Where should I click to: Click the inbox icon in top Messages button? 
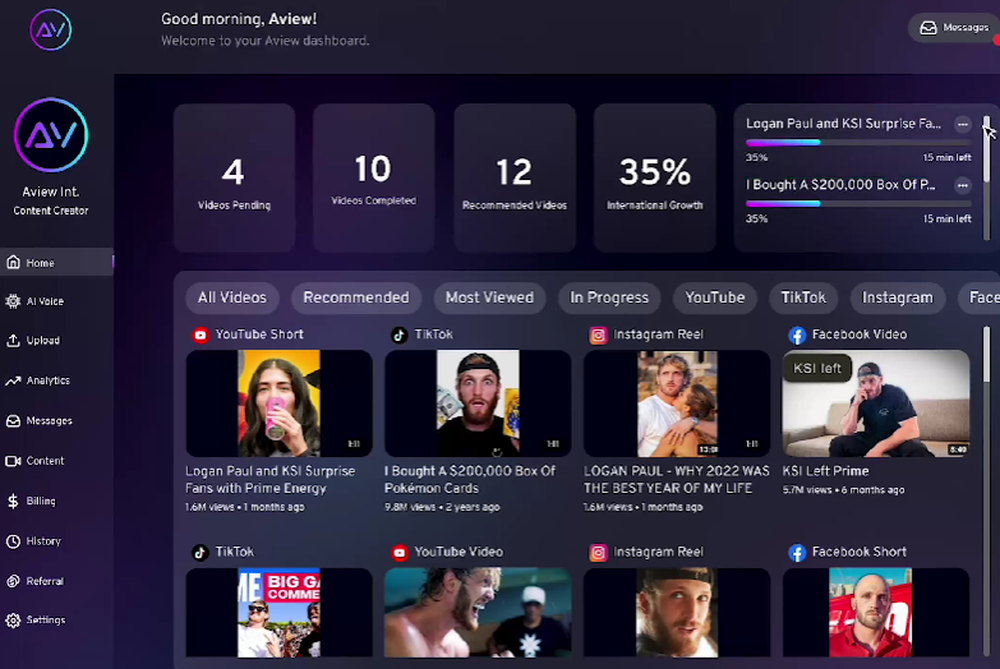(929, 28)
